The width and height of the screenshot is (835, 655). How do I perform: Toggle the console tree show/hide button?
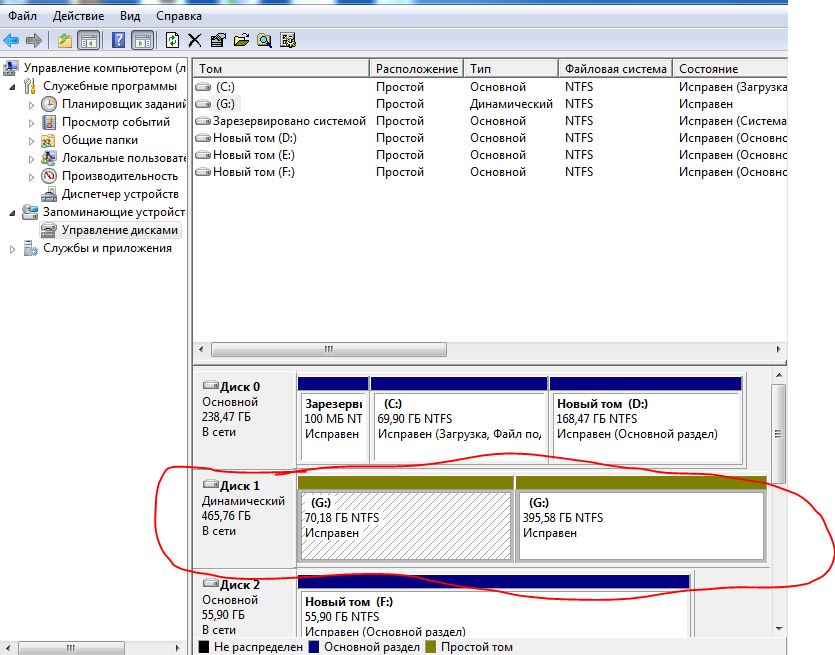pos(89,40)
